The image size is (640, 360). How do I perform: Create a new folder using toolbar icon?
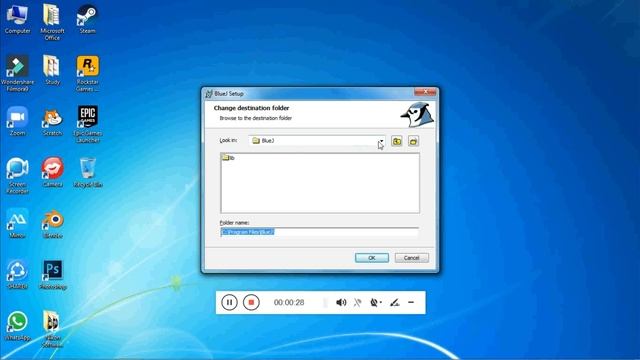point(413,141)
